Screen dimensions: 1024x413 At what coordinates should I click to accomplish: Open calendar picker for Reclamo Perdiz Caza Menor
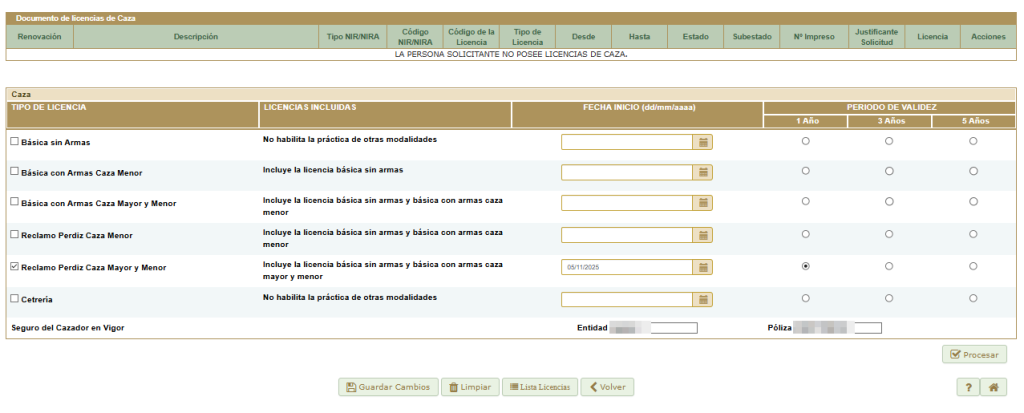coord(703,235)
